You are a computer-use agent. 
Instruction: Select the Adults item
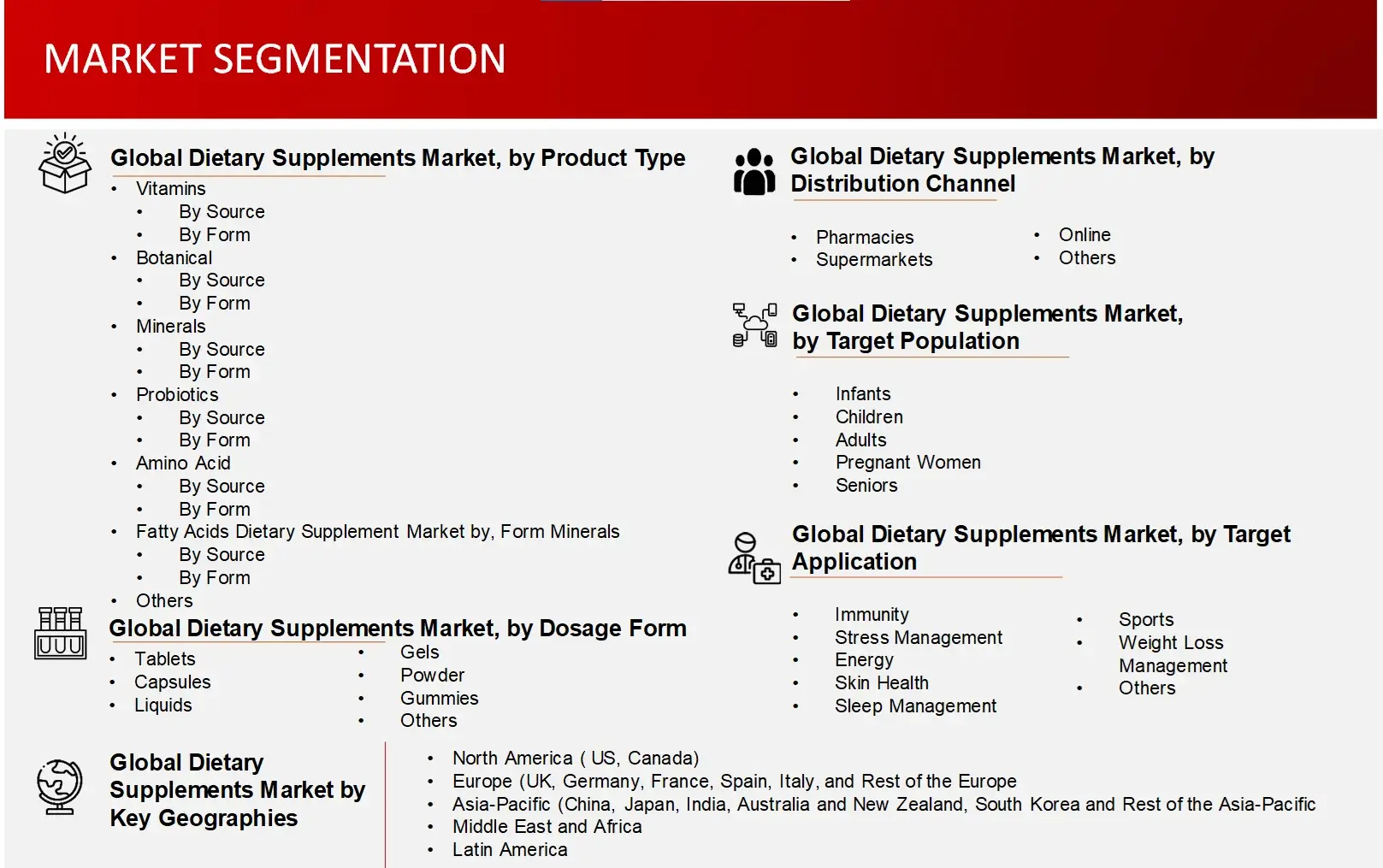pyautogui.click(x=861, y=440)
